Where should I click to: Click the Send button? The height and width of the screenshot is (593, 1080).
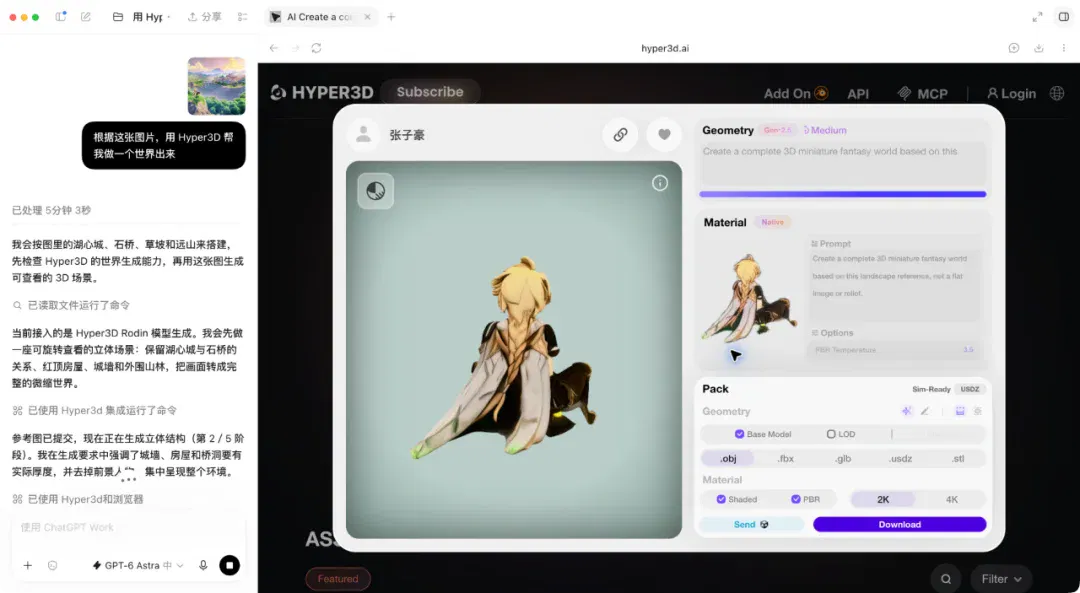[751, 524]
